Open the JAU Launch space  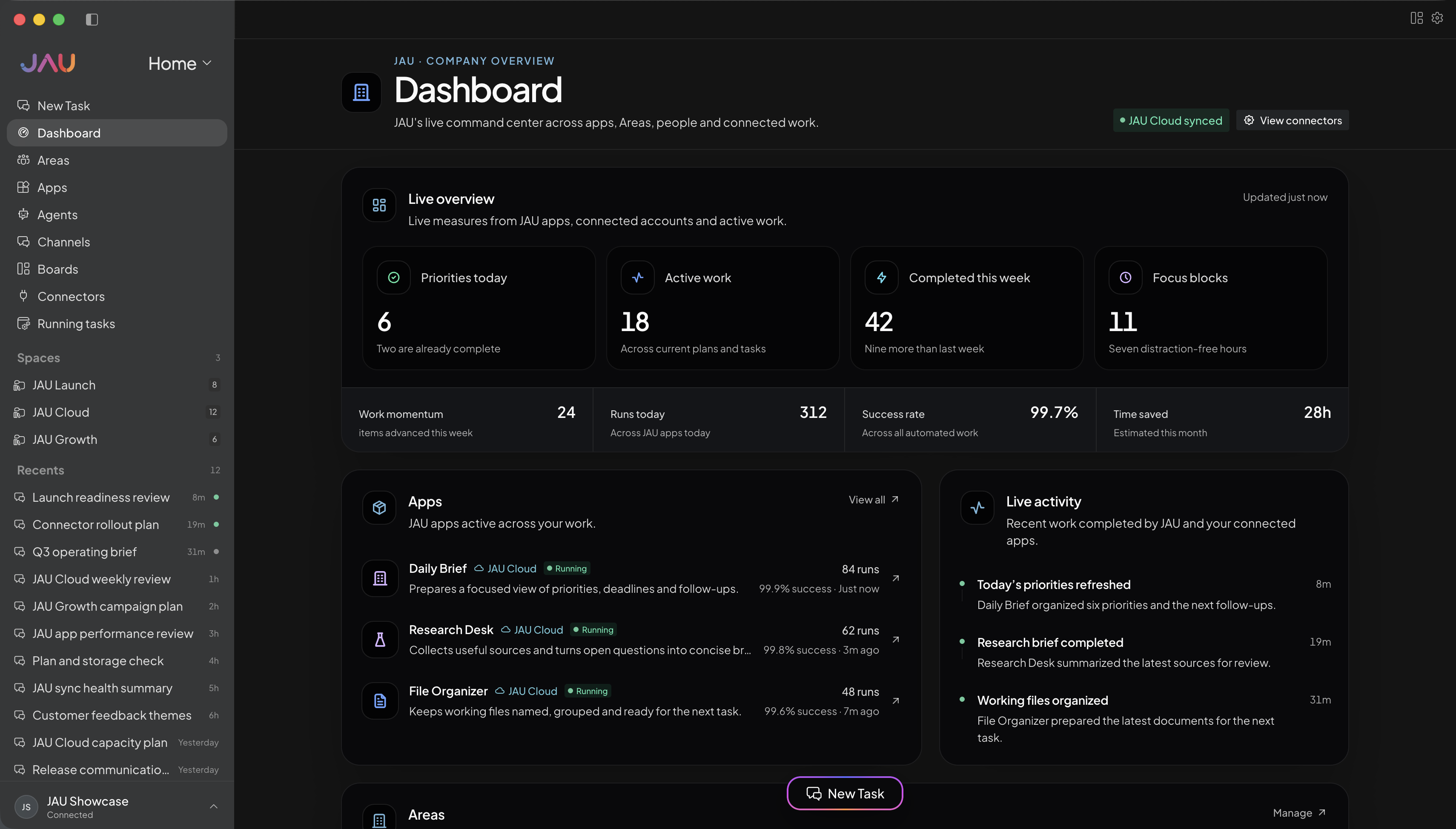click(x=117, y=385)
